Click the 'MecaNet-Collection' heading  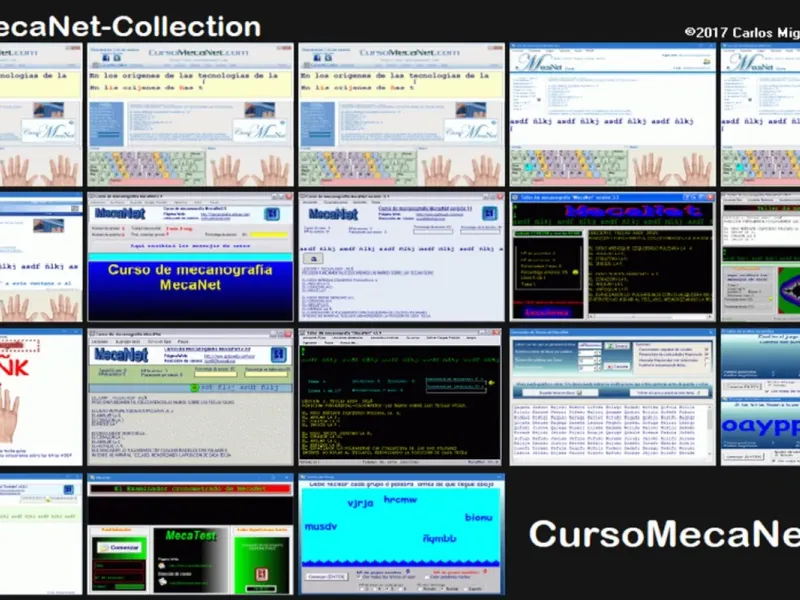click(130, 27)
